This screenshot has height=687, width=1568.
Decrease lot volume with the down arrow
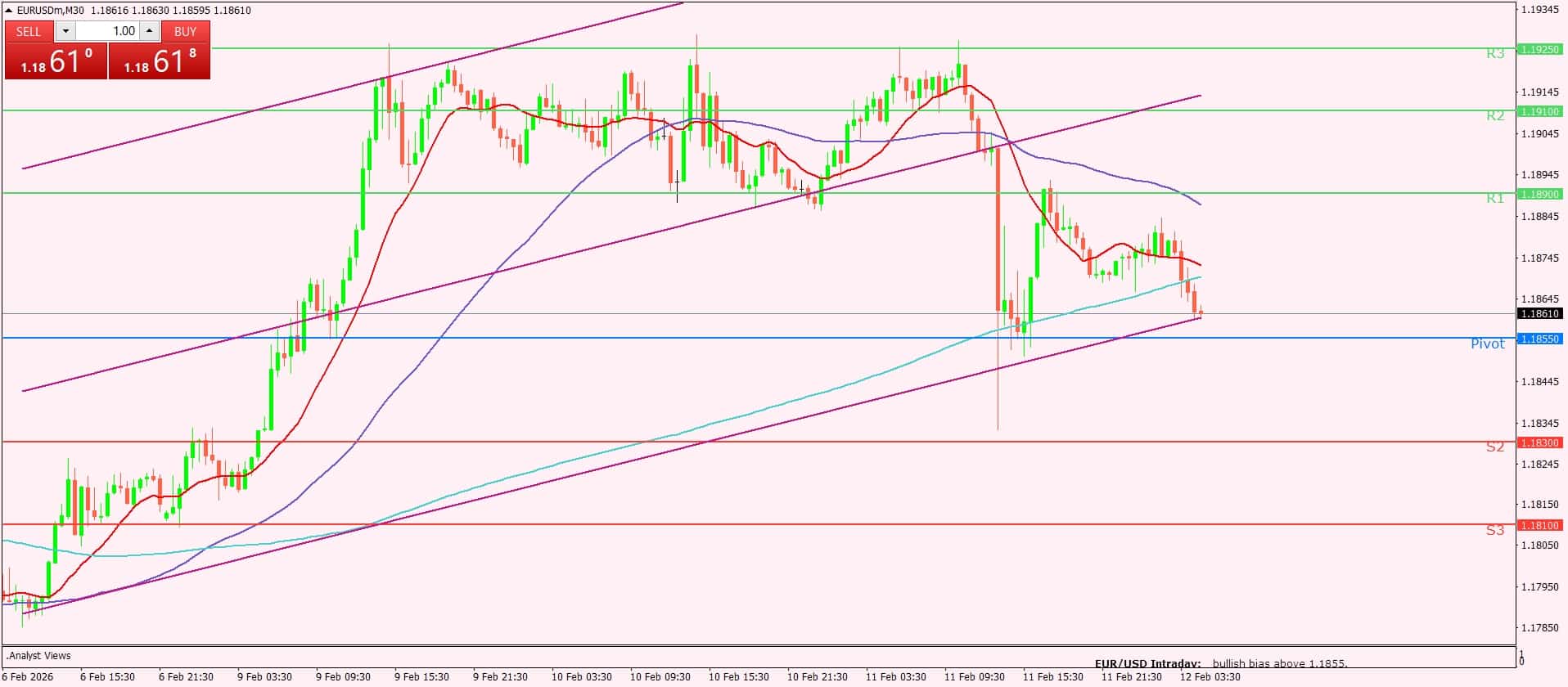(x=65, y=31)
